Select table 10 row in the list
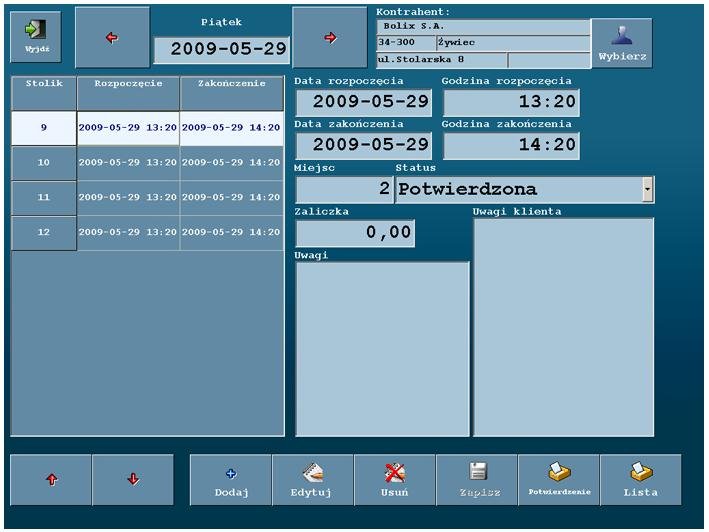 44,162
